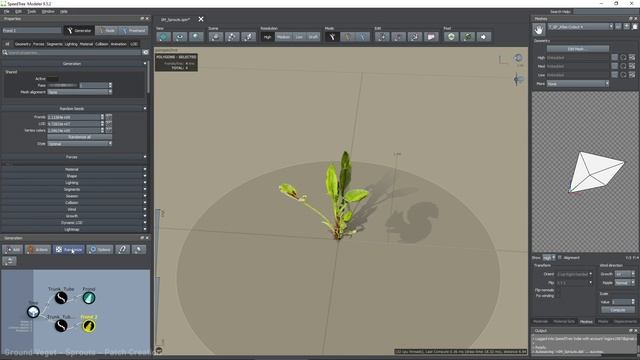The height and width of the screenshot is (360, 640).
Task: Set resolution to High
Action: tap(267, 37)
